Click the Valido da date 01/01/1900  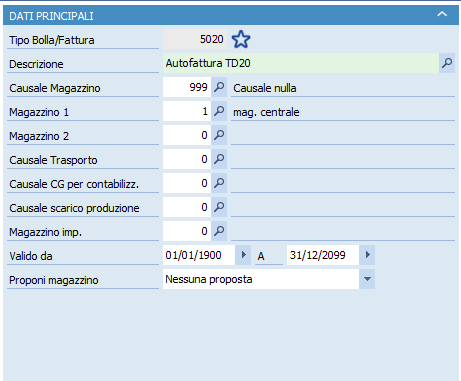[x=199, y=255]
